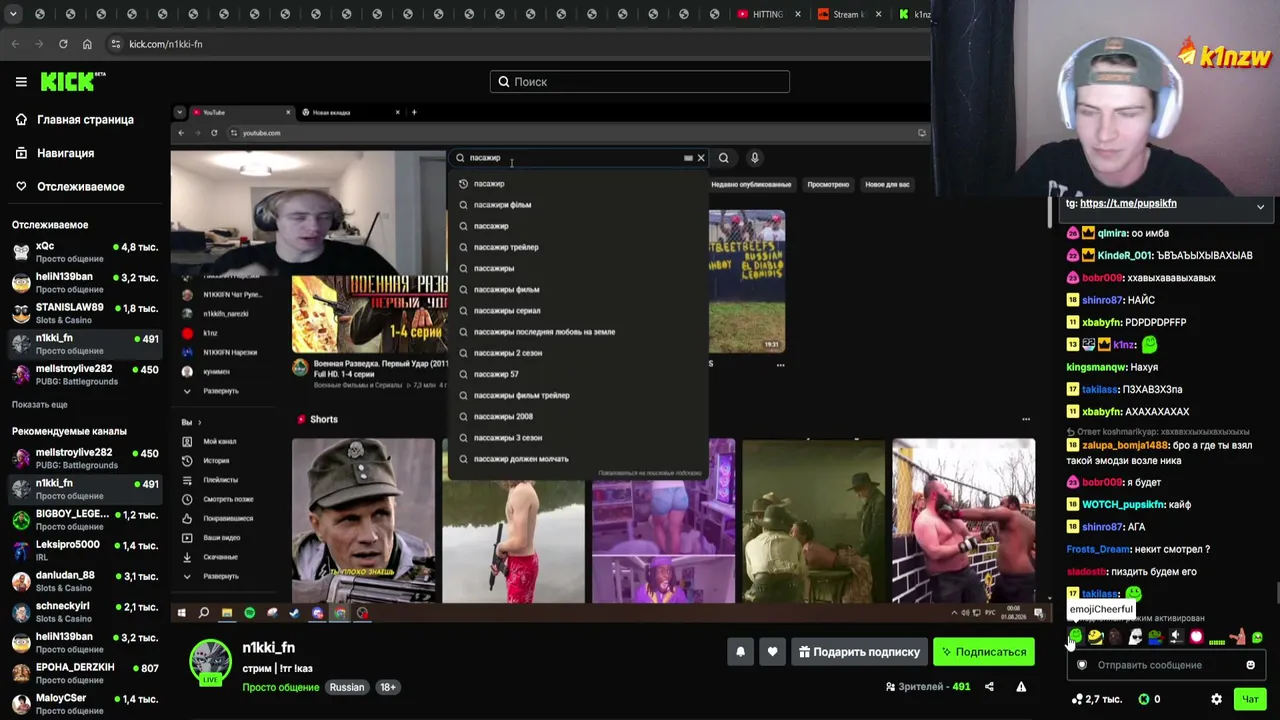Open the Short with the soldier in cap

coord(363,521)
